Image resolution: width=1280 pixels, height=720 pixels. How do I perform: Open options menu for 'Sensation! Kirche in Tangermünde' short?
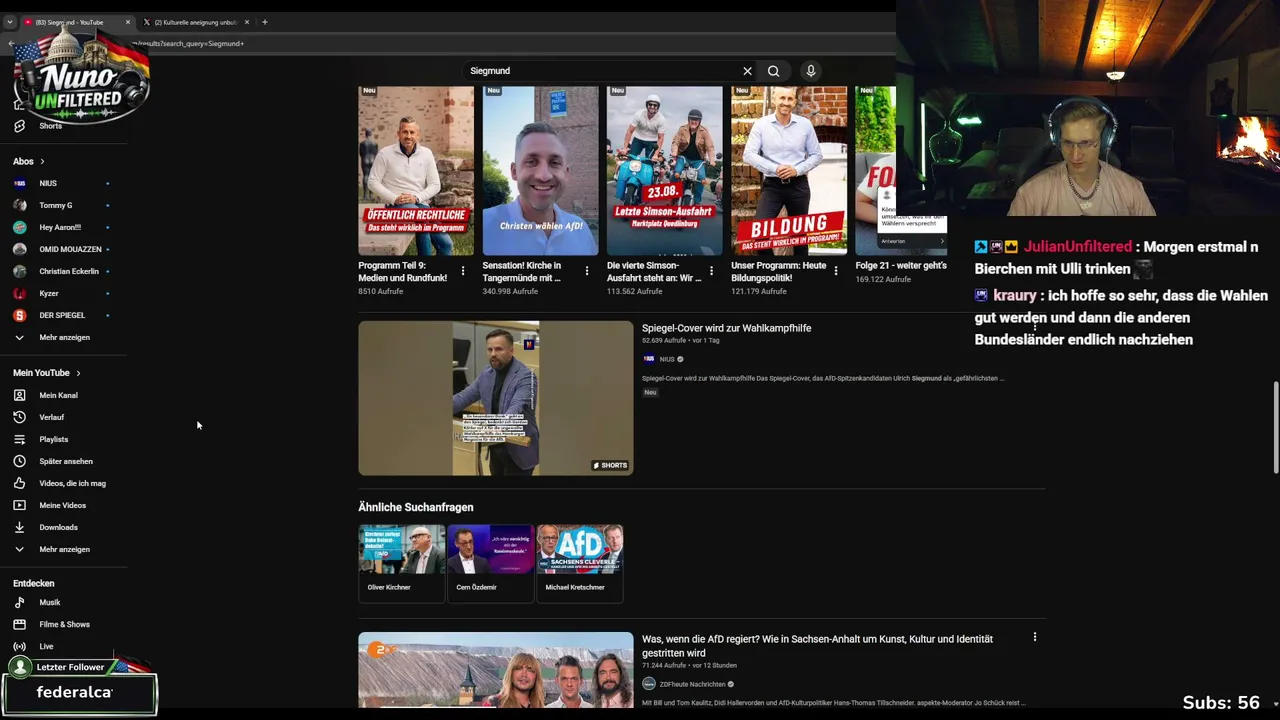(x=587, y=271)
